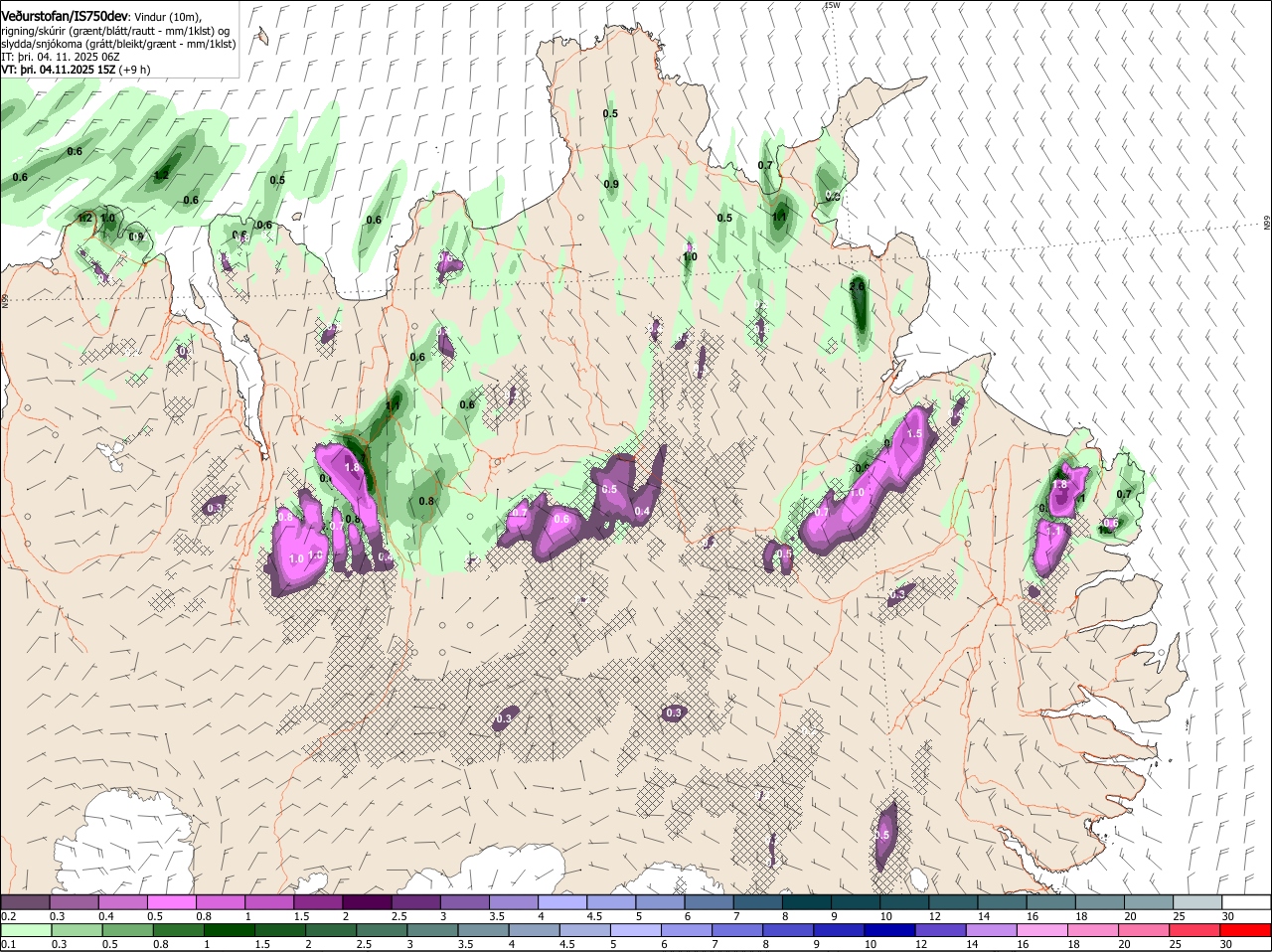Viewport: 1272px width, 952px height.
Task: Click the 2.6 value on the dark green rain cell
Action: click(859, 285)
